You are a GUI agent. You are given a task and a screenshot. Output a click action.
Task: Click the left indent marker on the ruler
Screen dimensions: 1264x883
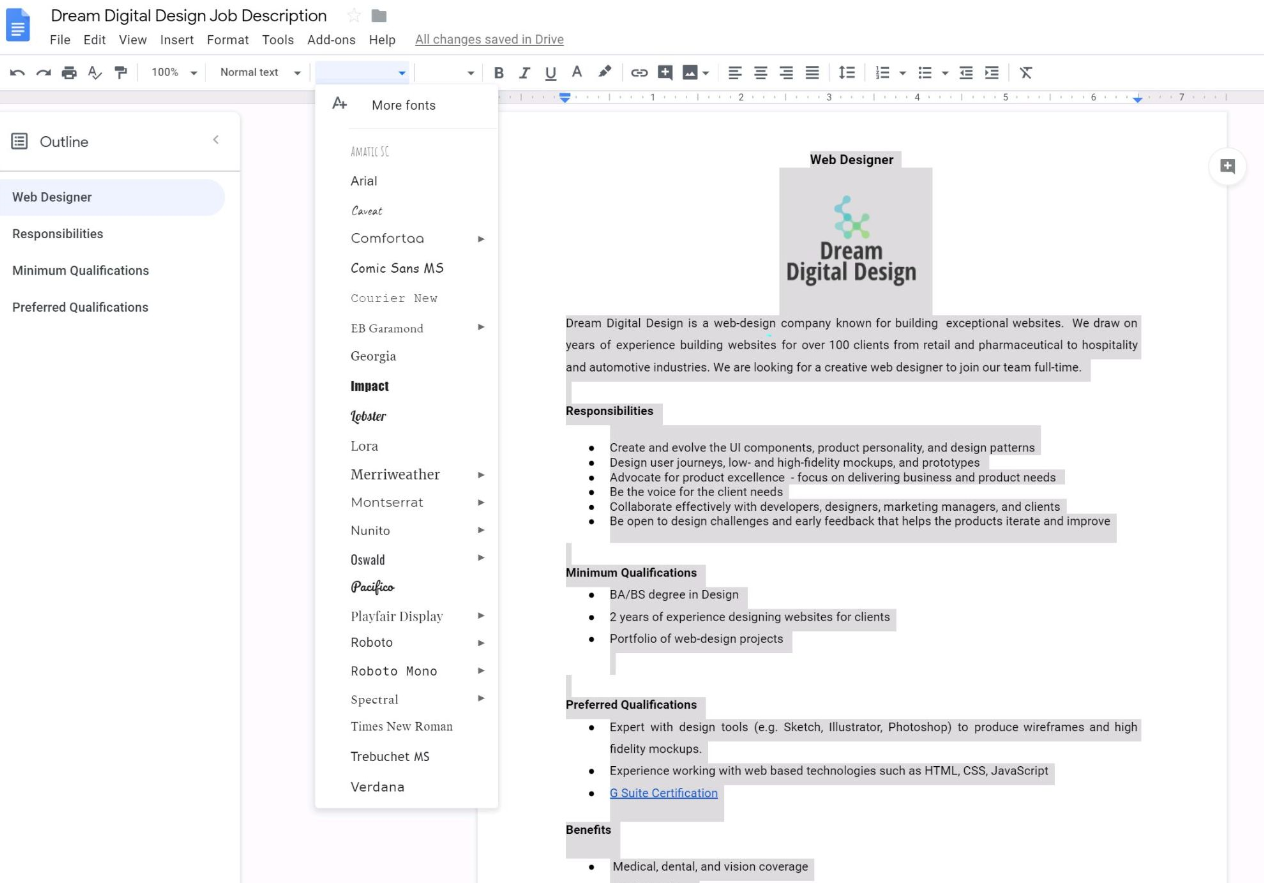[x=565, y=98]
